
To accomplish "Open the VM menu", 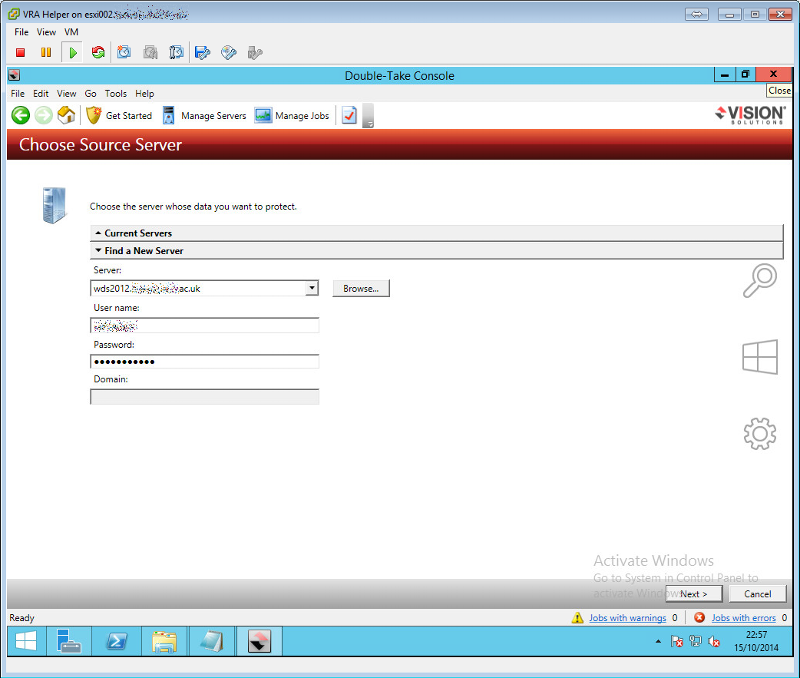I will [71, 32].
